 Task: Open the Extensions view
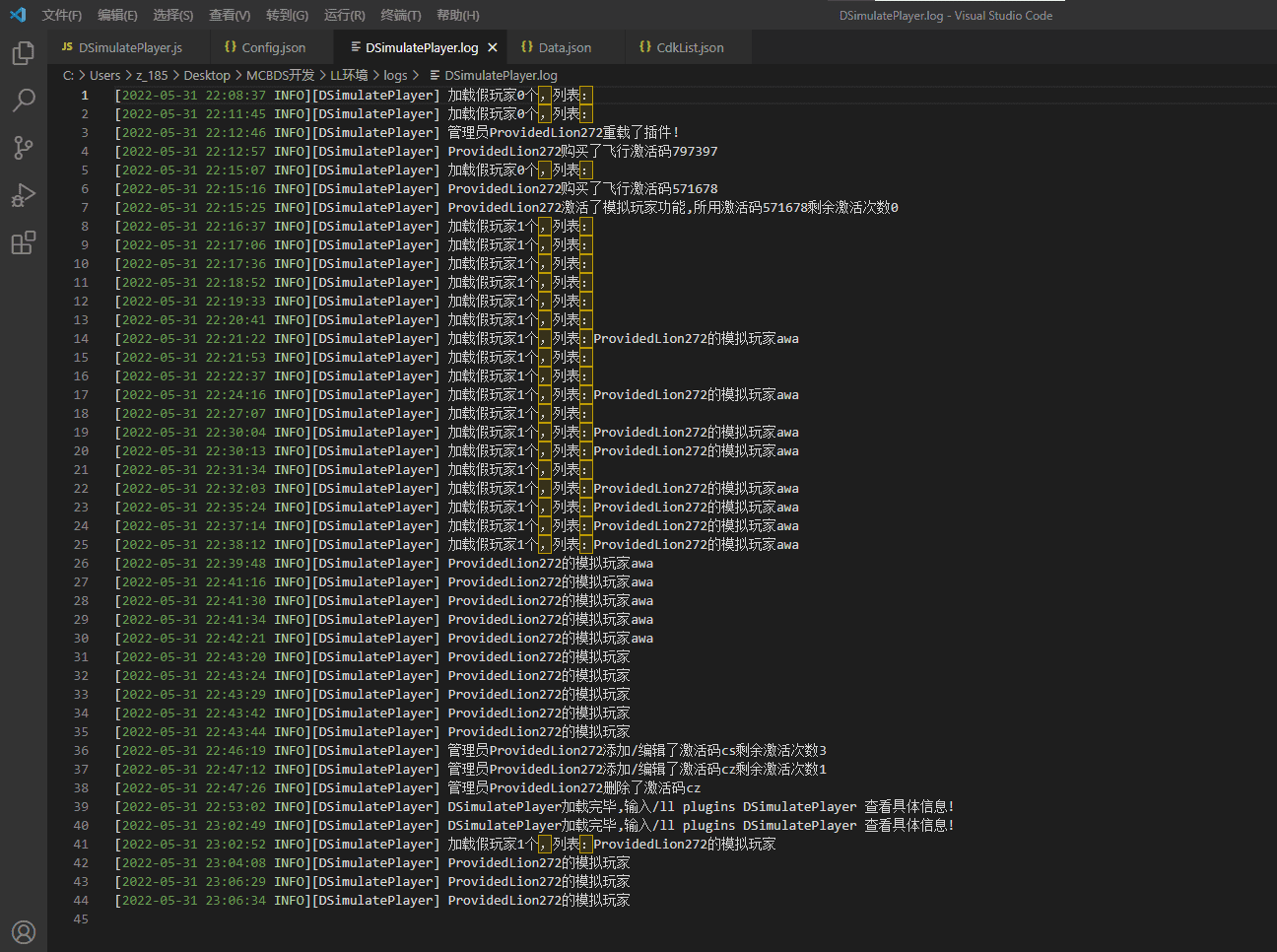[x=24, y=241]
